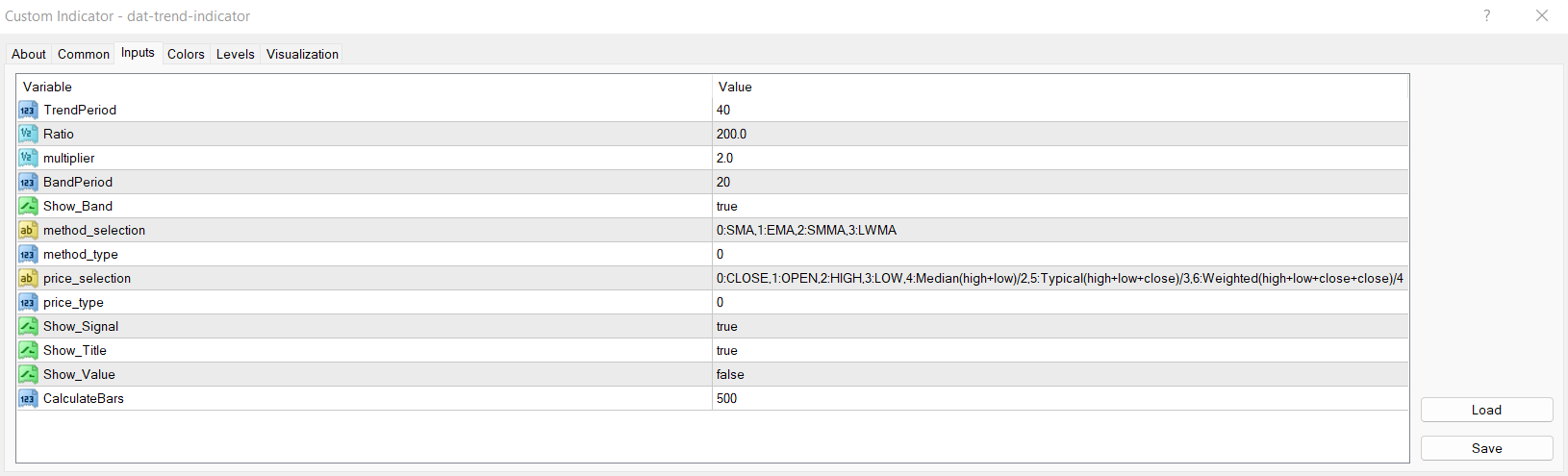
Task: Toggle the Show_Band true value
Action: tap(727, 207)
